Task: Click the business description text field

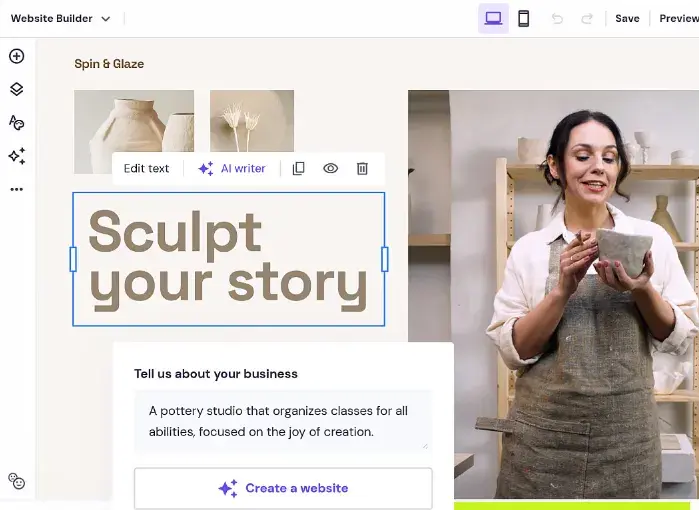Action: pos(283,421)
